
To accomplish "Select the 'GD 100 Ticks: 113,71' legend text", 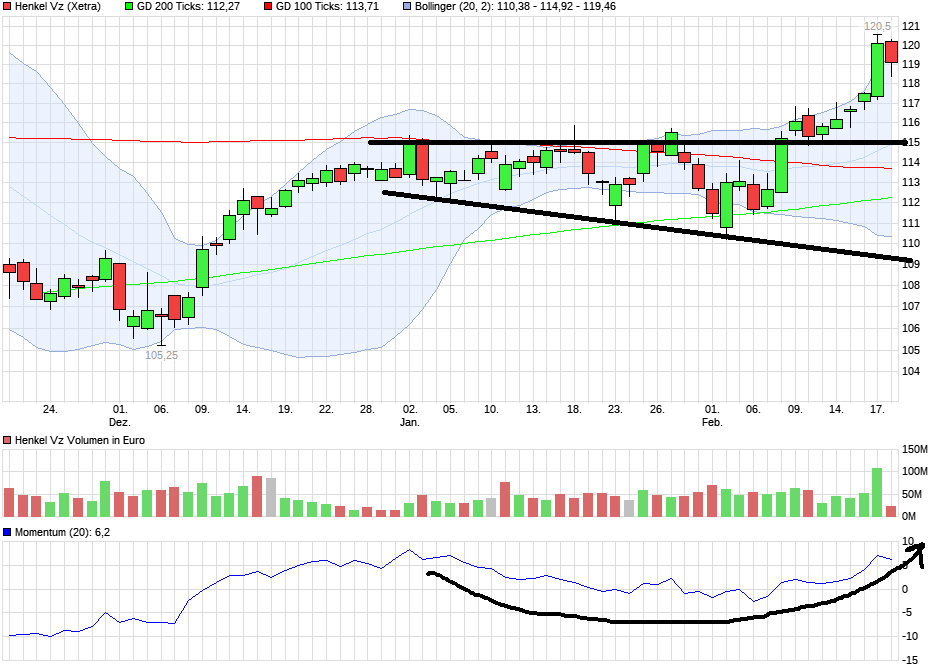I will click(327, 7).
